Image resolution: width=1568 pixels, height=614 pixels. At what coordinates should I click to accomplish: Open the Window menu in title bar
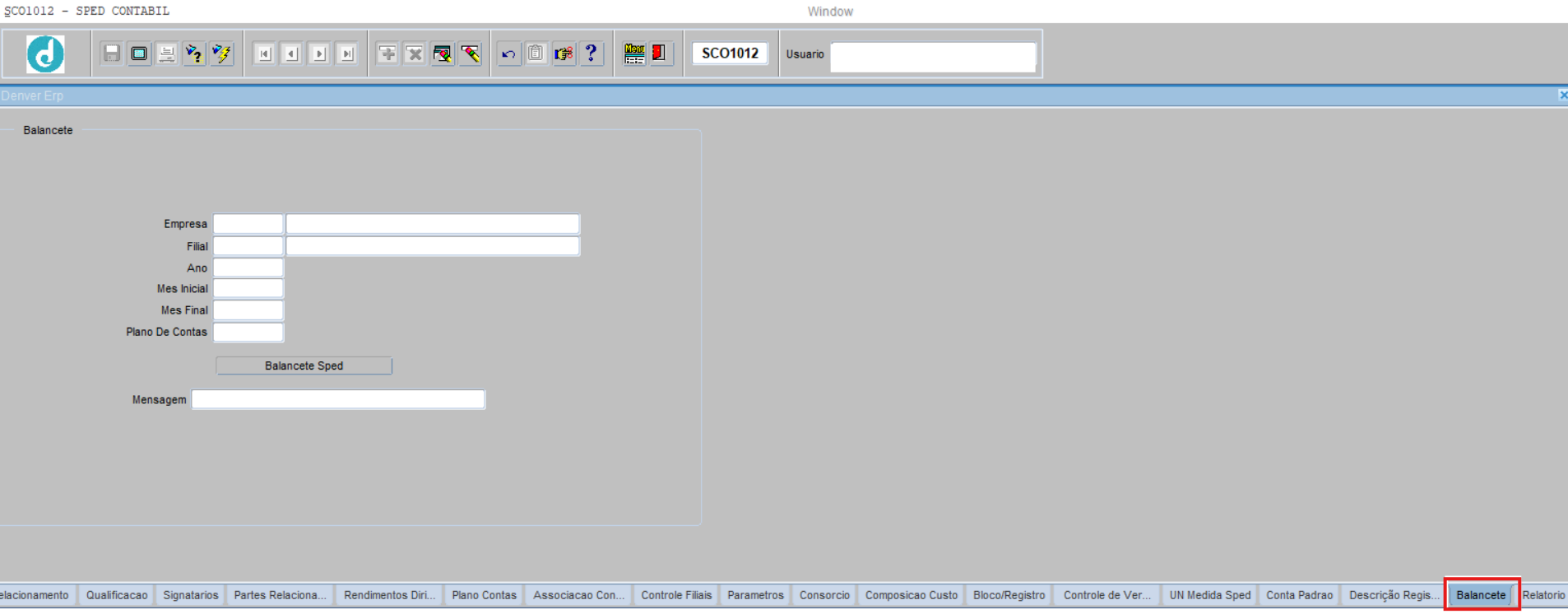pyautogui.click(x=829, y=12)
